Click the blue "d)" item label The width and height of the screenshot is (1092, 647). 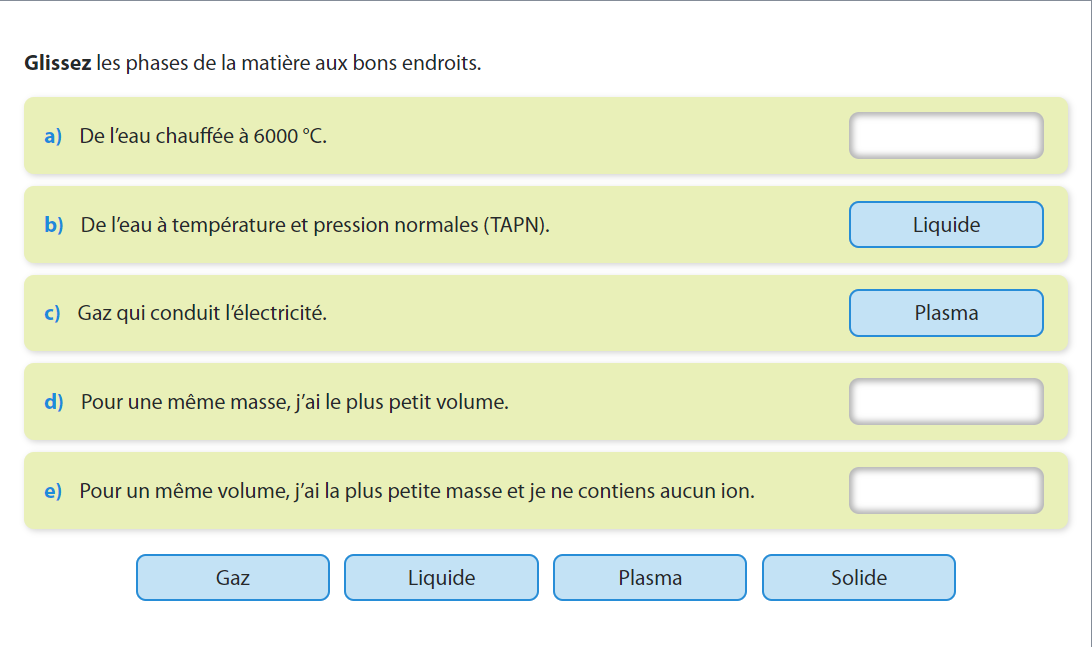click(x=53, y=402)
